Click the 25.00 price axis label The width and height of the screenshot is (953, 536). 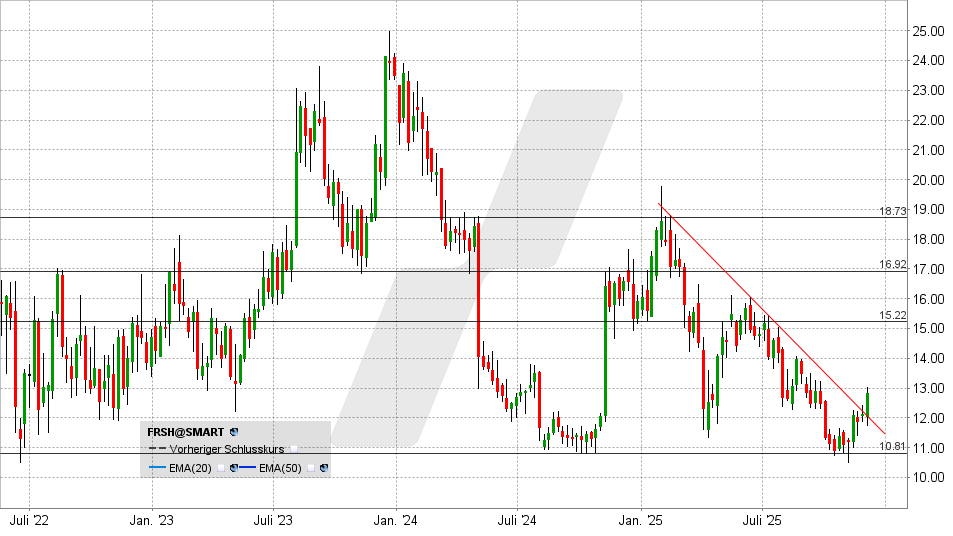[928, 30]
